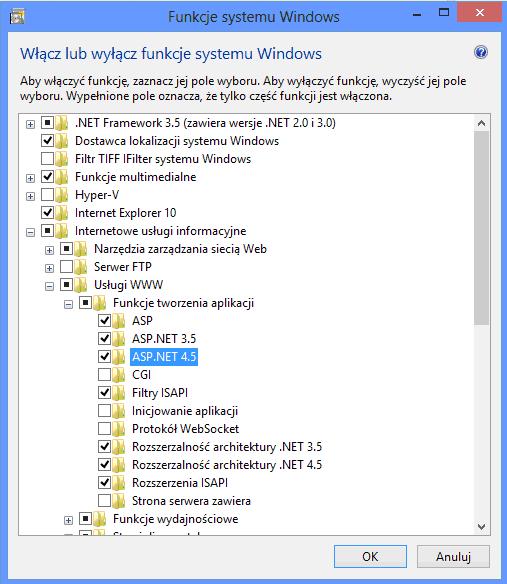Screen dimensions: 507x584
Task: Check the CGI checkbox
Action: (104, 374)
